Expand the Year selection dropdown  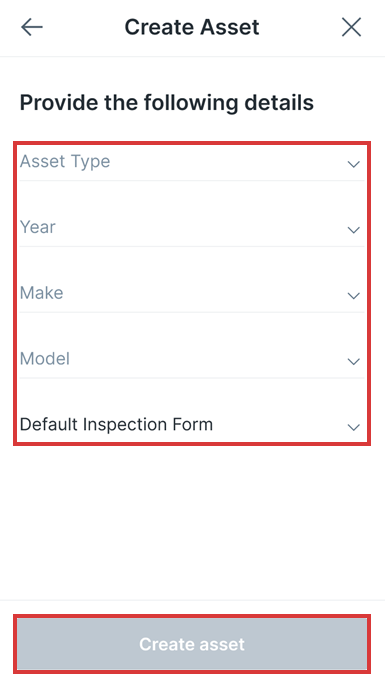coord(192,228)
